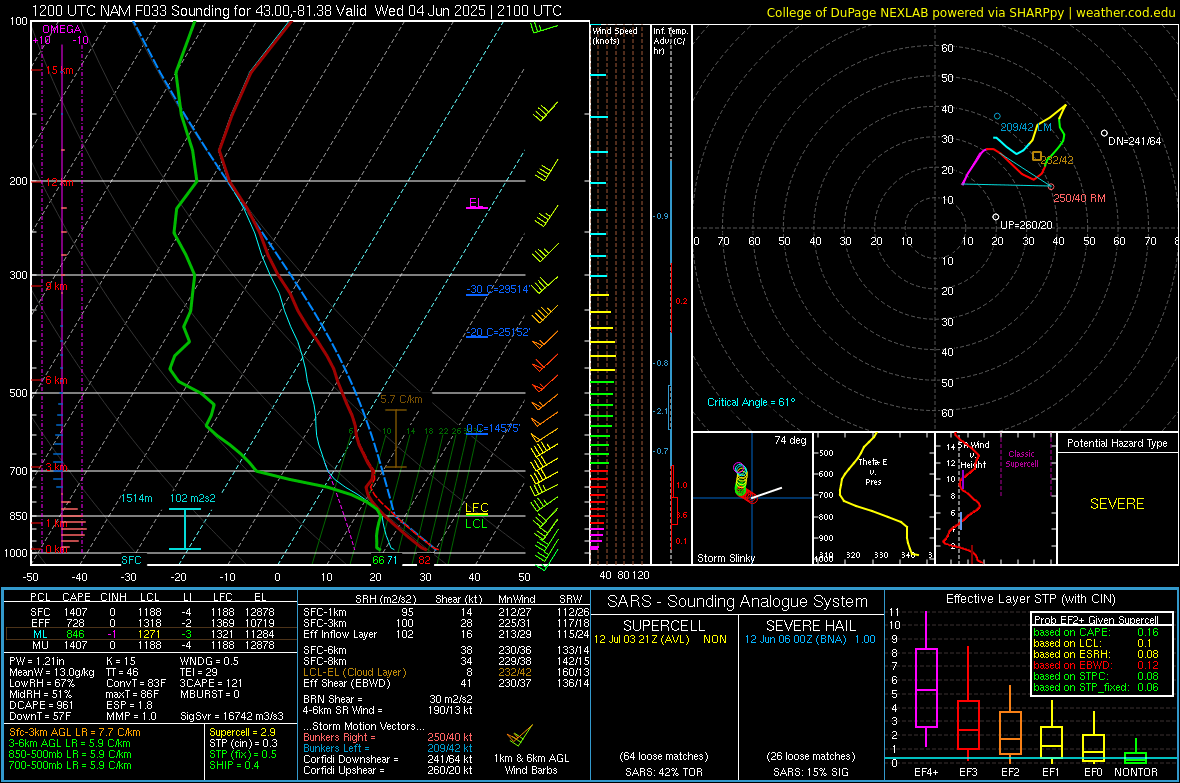This screenshot has width=1180, height=783.
Task: Click the Corfidi upshear UP marker circle
Action: 996,217
